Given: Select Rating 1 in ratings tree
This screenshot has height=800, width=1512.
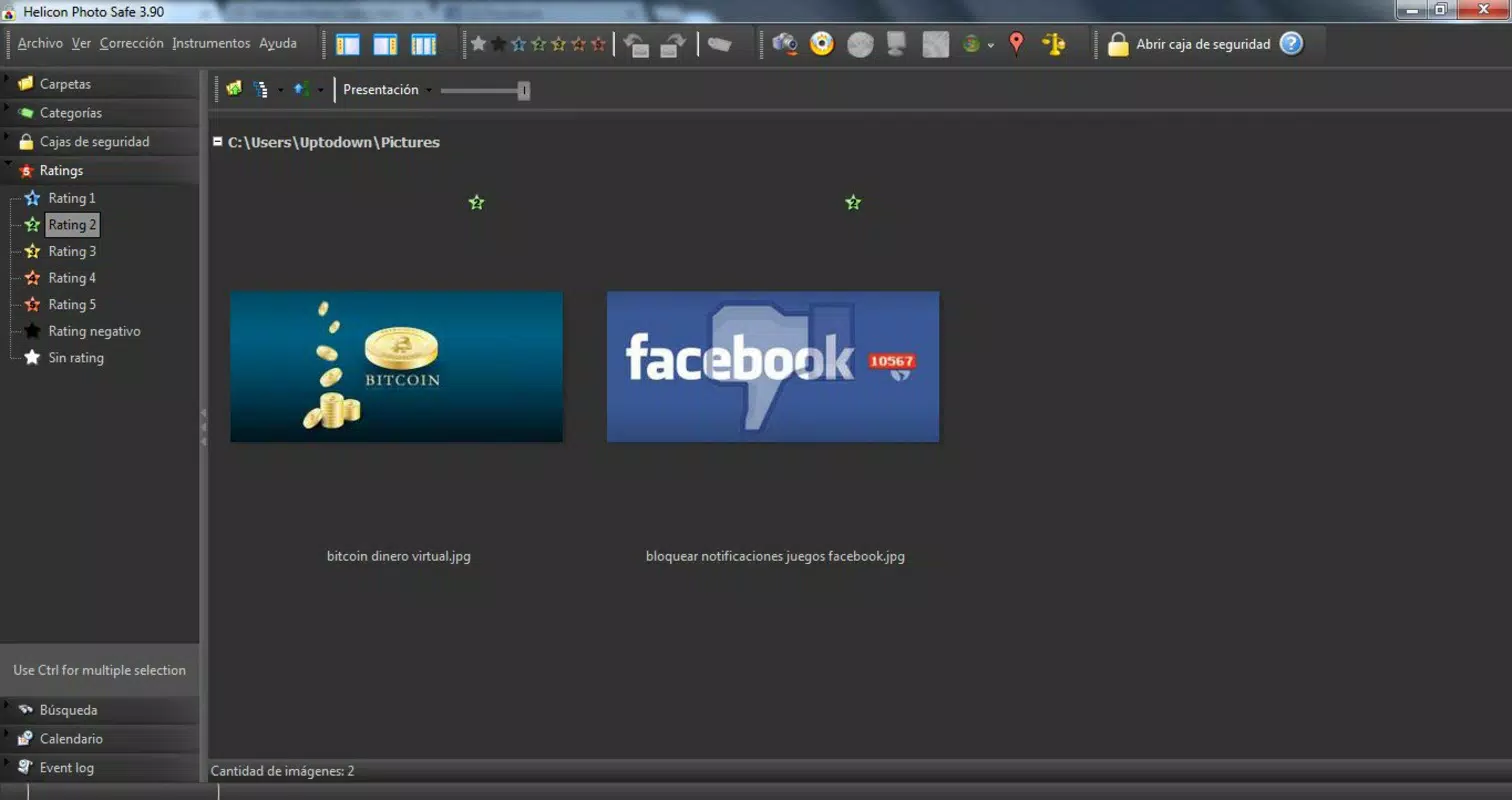Looking at the screenshot, I should [72, 198].
